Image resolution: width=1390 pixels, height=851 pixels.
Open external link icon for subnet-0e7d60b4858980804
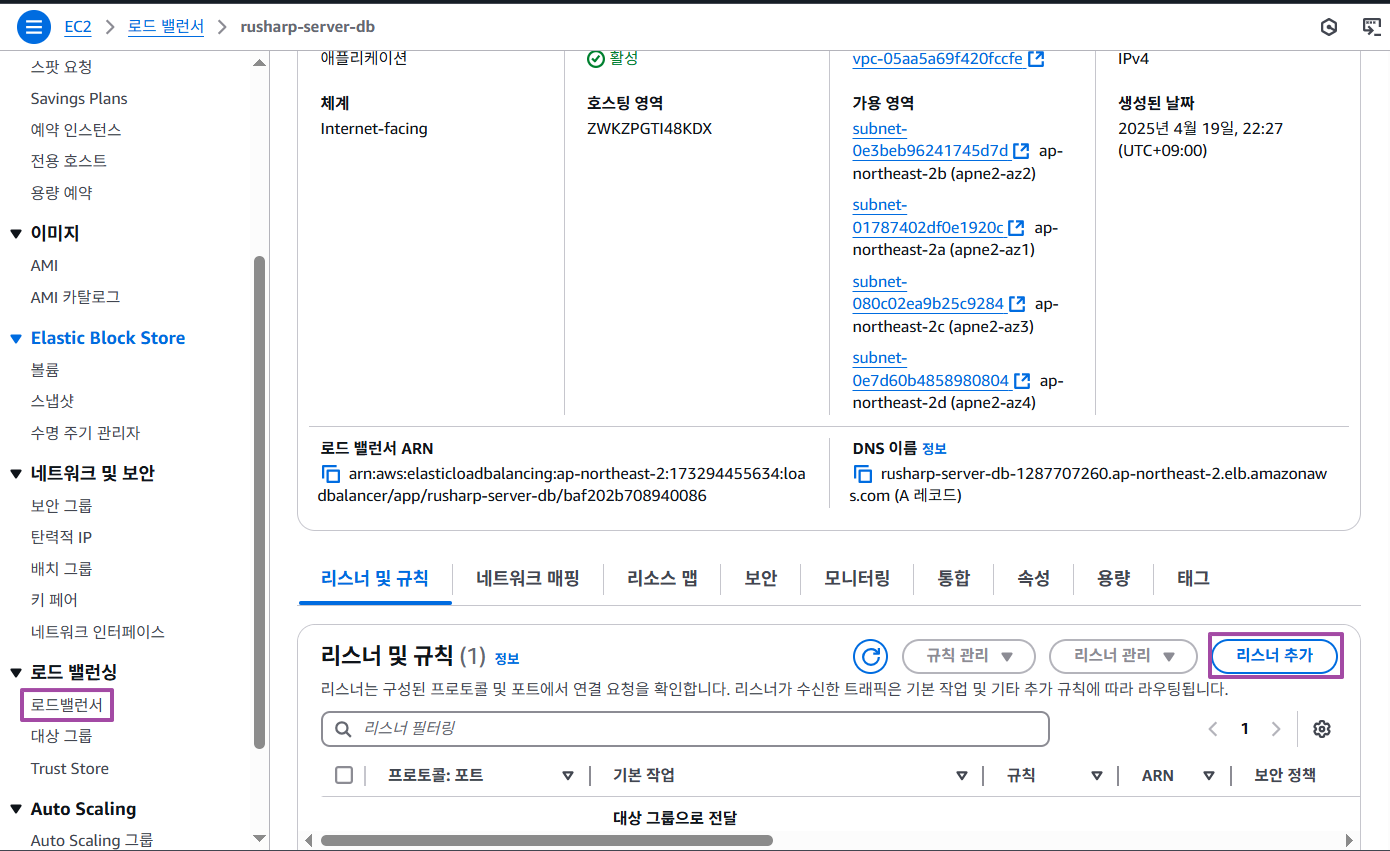(1022, 381)
